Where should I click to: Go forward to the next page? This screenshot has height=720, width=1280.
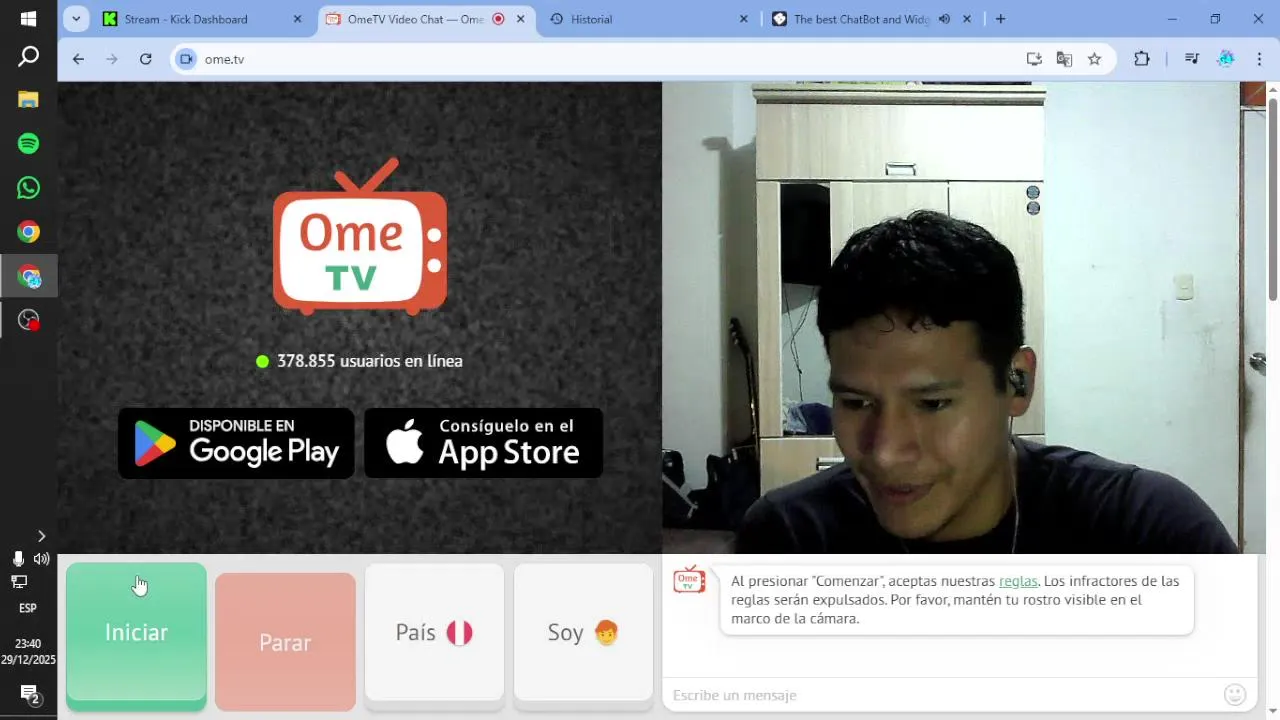point(112,59)
